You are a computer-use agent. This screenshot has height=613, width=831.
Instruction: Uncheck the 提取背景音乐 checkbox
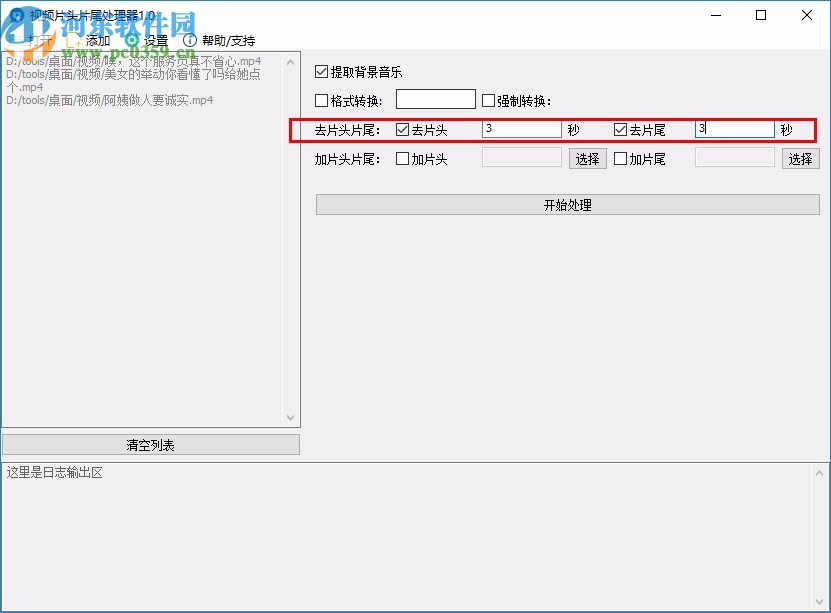[x=322, y=71]
